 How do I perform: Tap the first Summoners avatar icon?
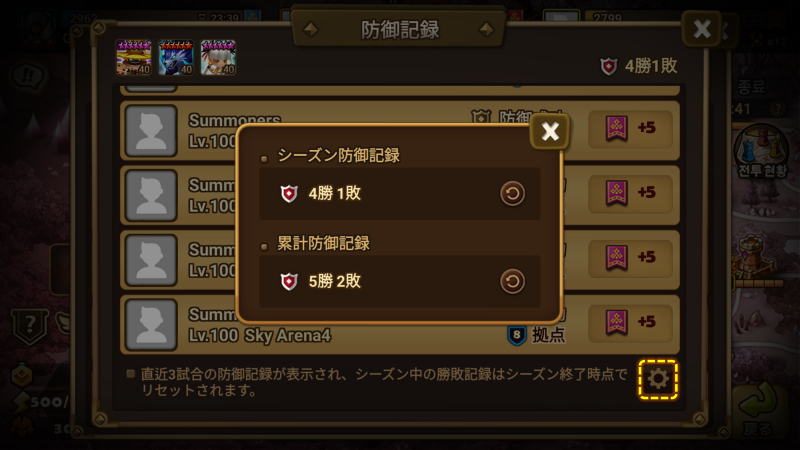point(151,131)
